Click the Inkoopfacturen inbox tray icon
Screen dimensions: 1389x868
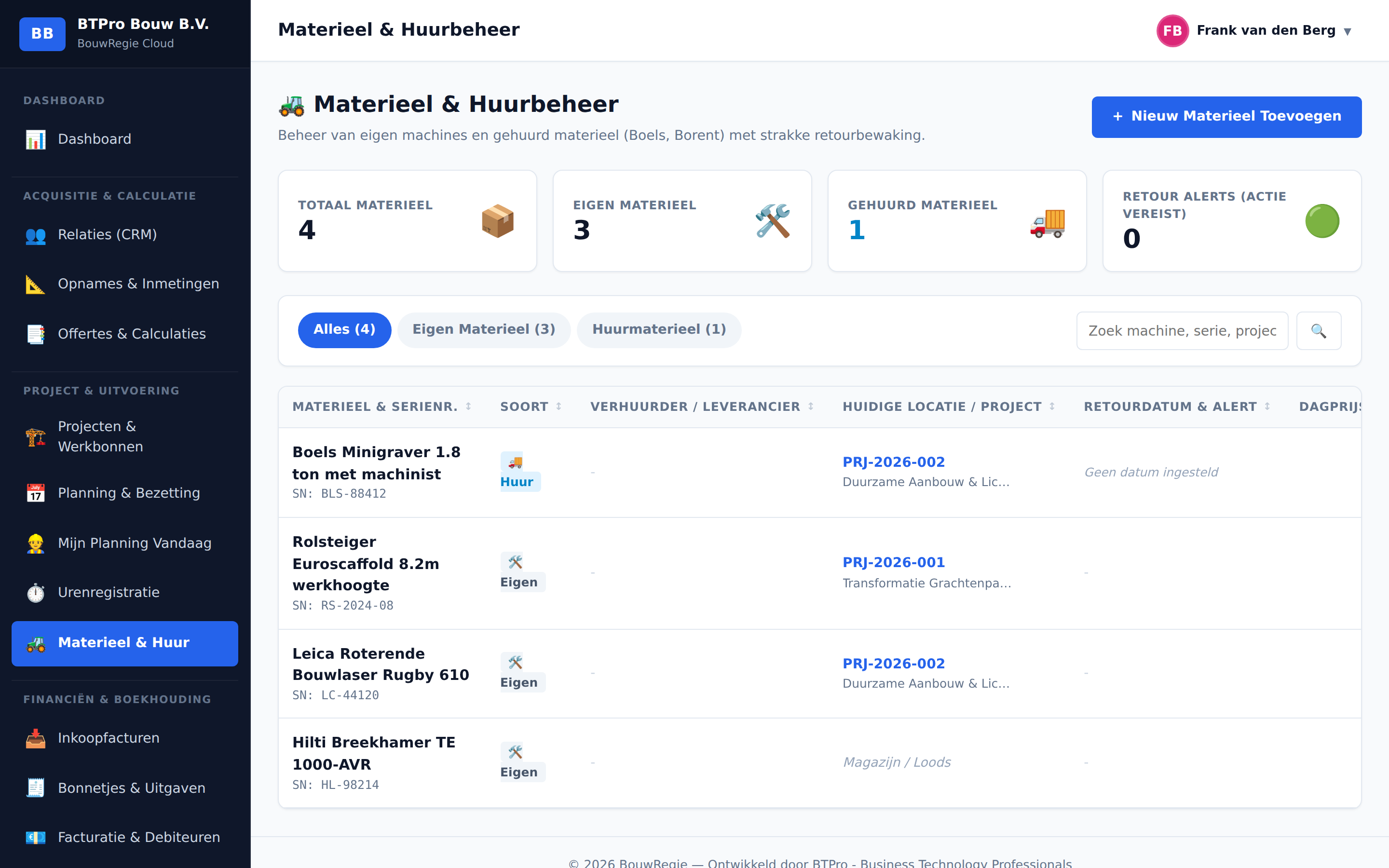[36, 738]
